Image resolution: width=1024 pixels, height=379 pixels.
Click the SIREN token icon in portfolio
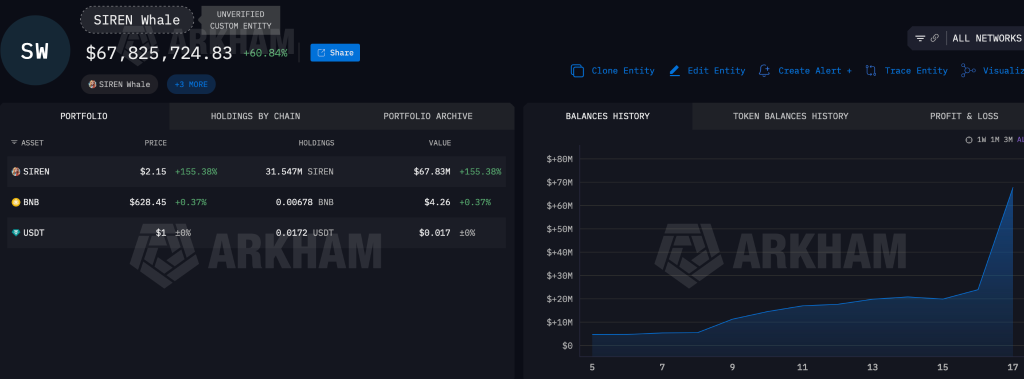16,172
